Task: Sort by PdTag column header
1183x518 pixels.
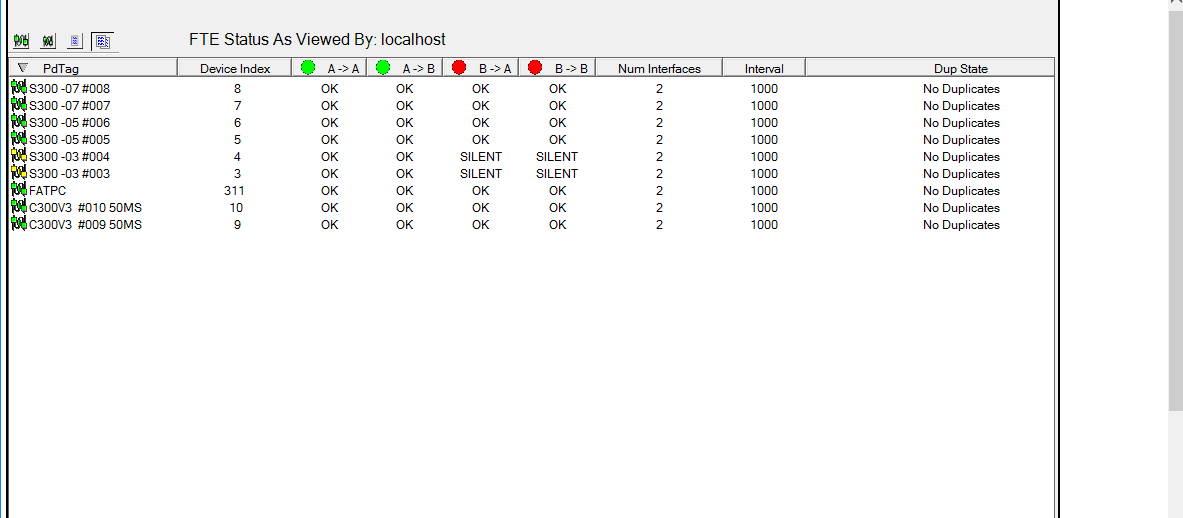Action: pos(93,68)
